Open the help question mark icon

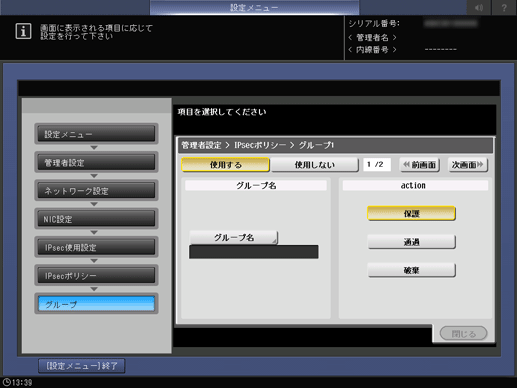click(504, 7)
